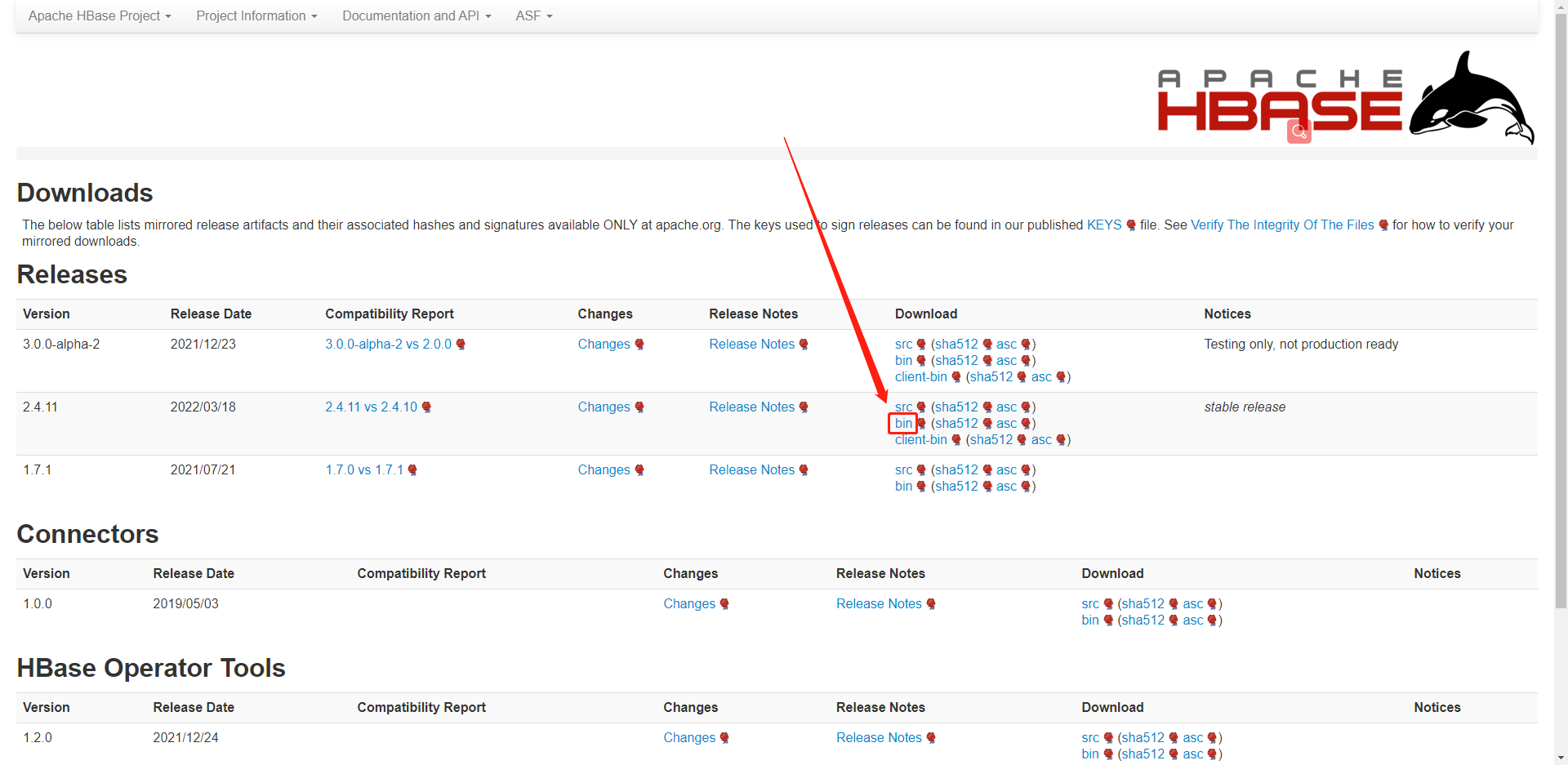
Task: Click external icon beside 2.4.11 client-bin
Action: 956,440
